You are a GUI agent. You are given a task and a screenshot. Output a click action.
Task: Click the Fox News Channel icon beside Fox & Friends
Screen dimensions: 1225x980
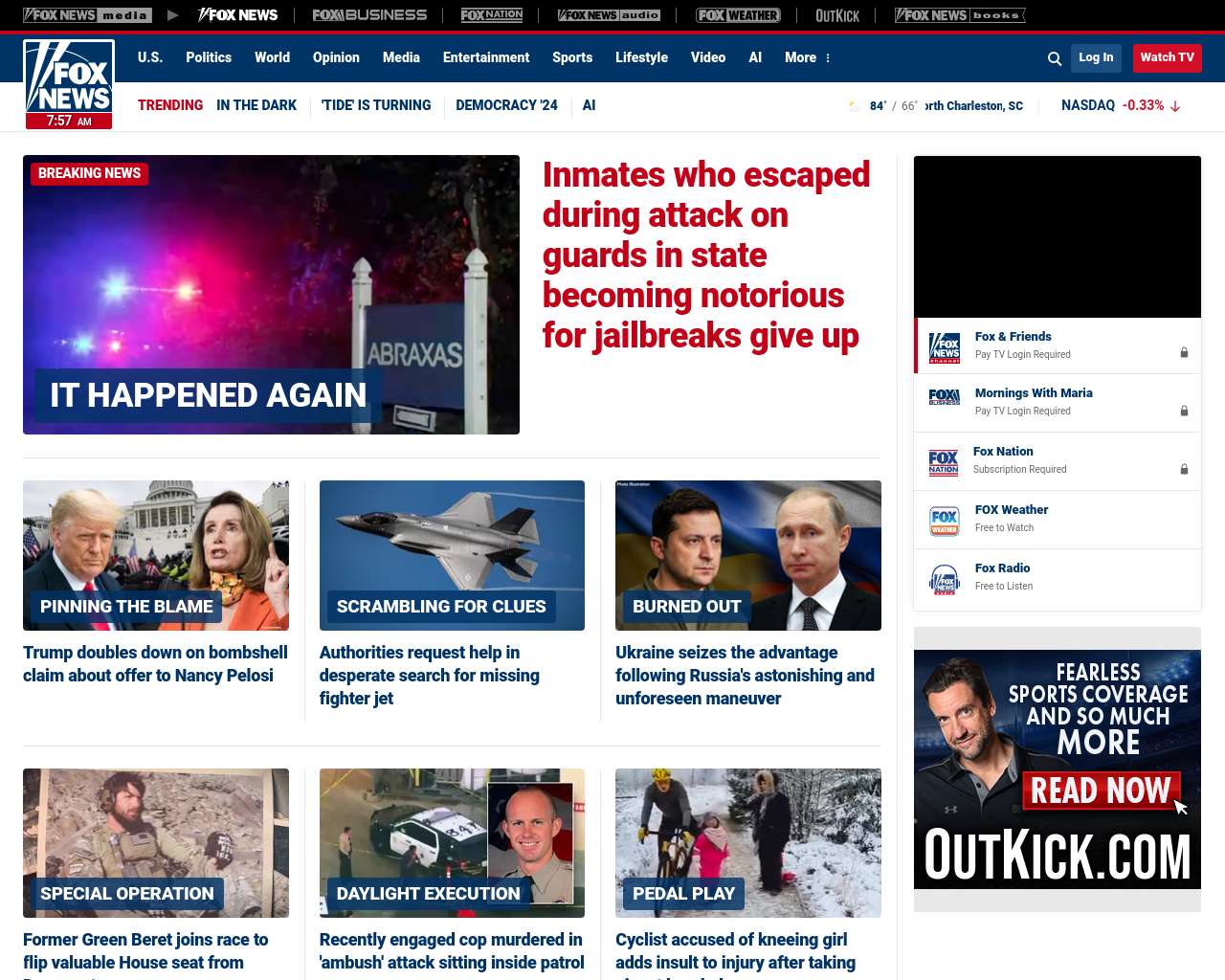click(x=945, y=346)
